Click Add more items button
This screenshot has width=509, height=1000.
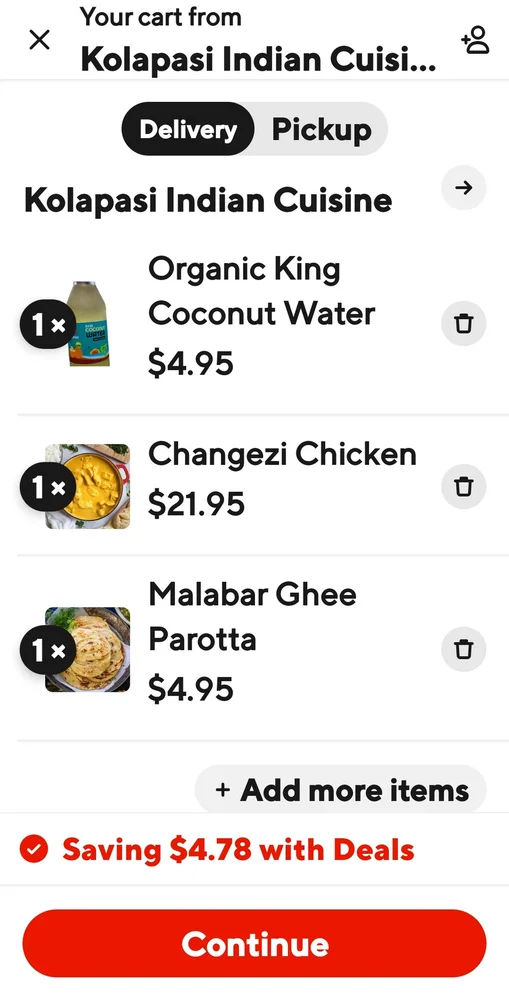tap(341, 790)
